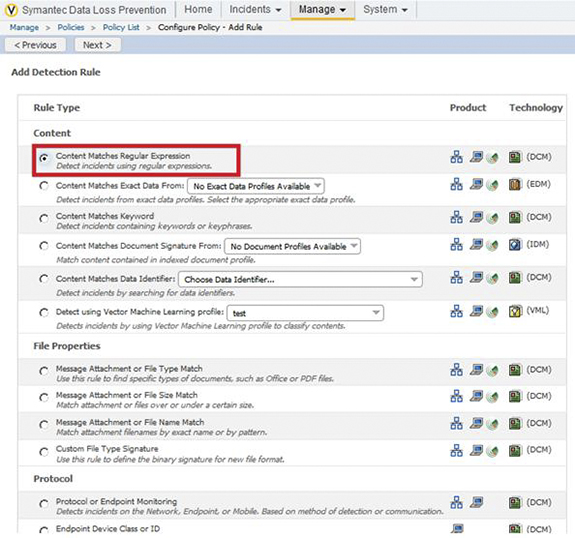The image size is (575, 538).
Task: Open the Choose Data Identifier dropdown
Action: (300, 279)
